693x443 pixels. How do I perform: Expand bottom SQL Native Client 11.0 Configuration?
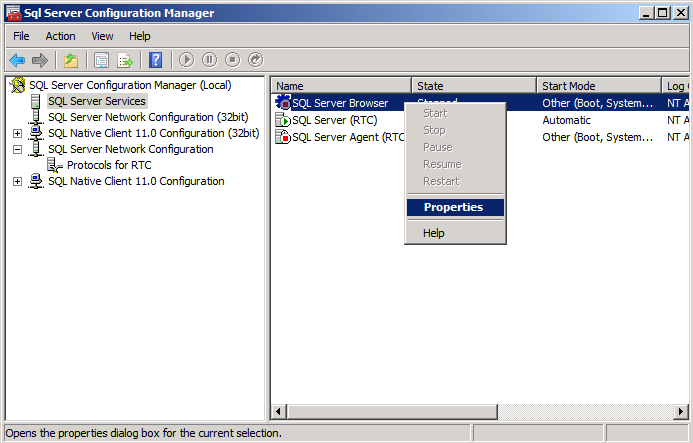point(17,181)
